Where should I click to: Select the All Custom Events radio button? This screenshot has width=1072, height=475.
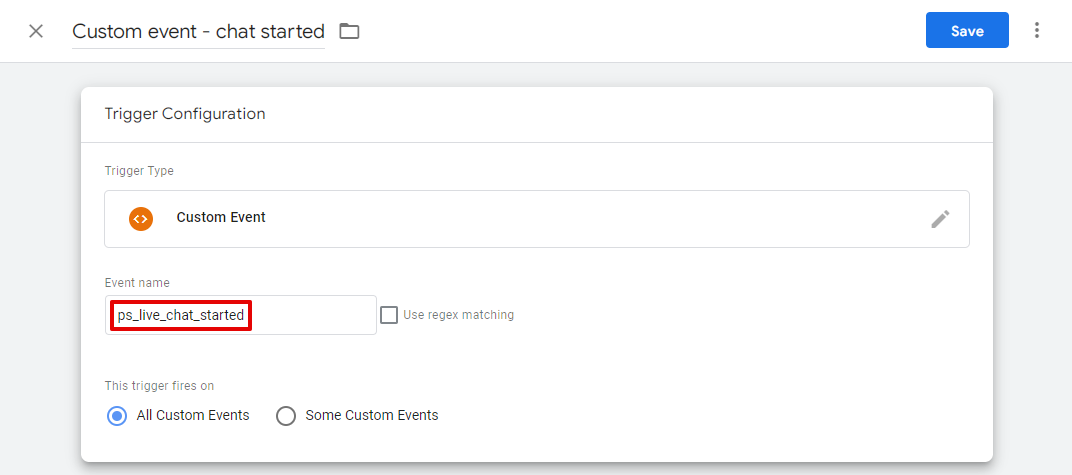[117, 415]
